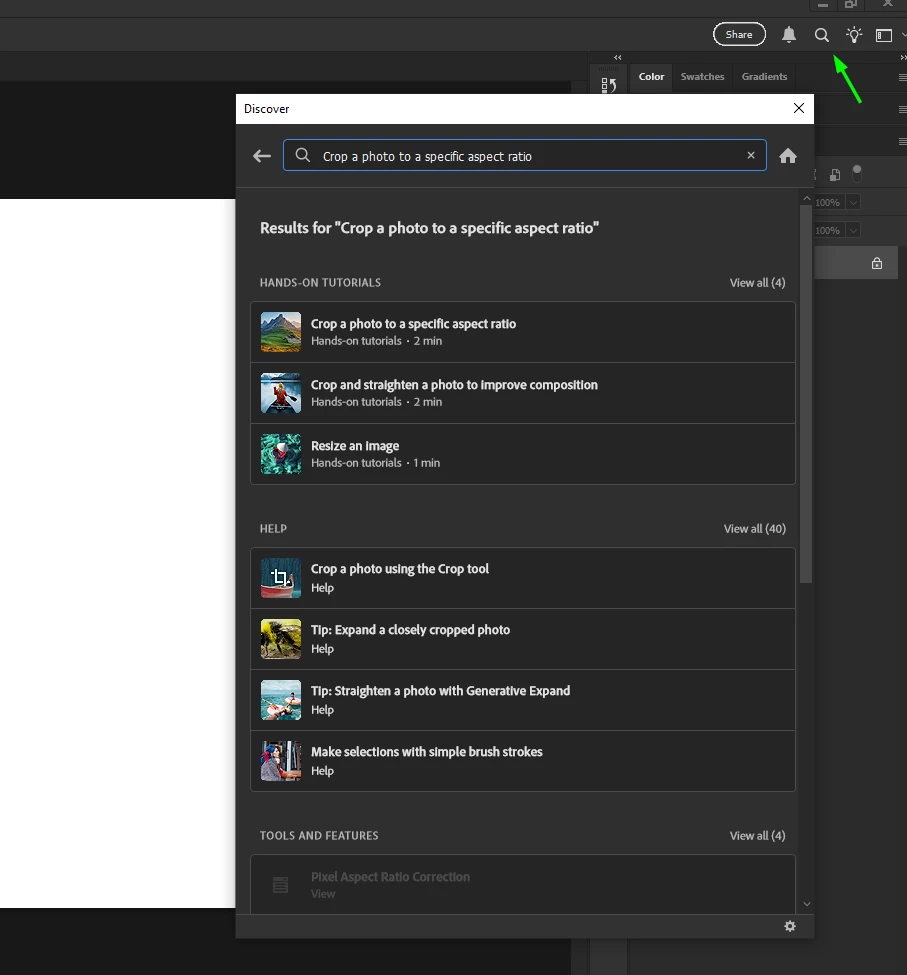The image size is (907, 975).
Task: Open 'Tip: Straighten a photo with Generative Expand'
Action: click(523, 700)
